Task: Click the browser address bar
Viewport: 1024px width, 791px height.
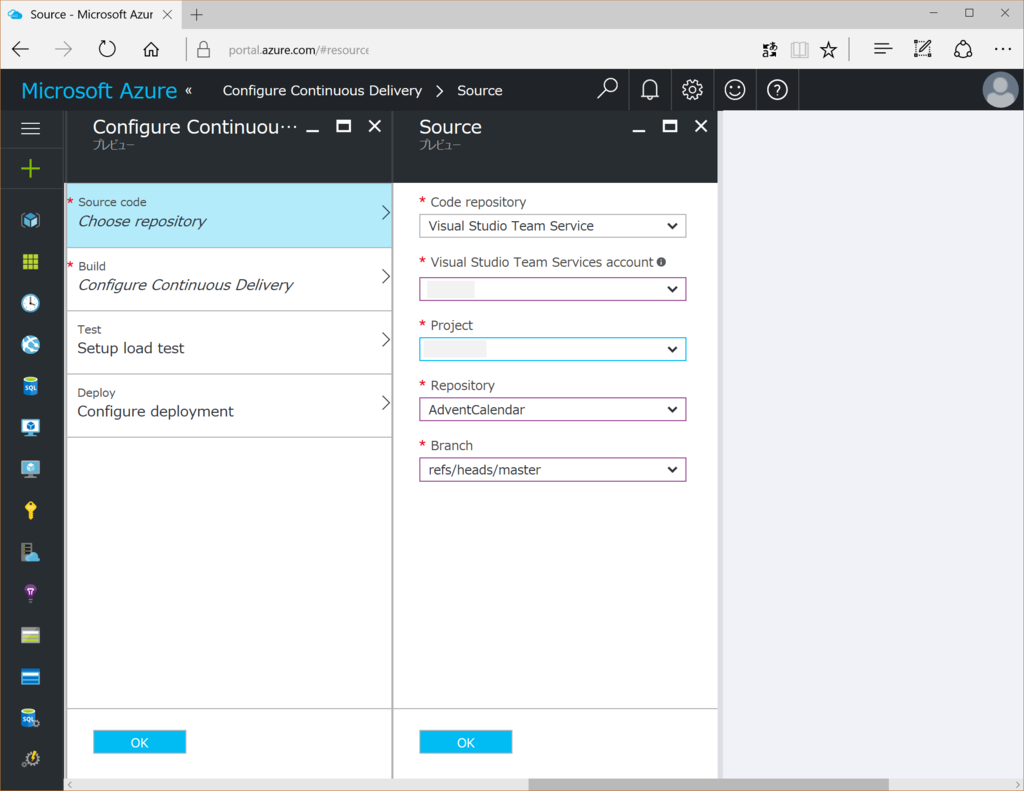Action: pos(298,50)
